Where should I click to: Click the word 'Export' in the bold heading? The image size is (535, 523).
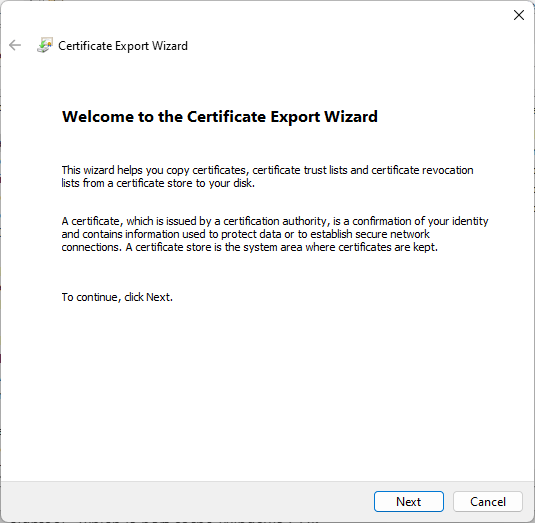pos(295,117)
